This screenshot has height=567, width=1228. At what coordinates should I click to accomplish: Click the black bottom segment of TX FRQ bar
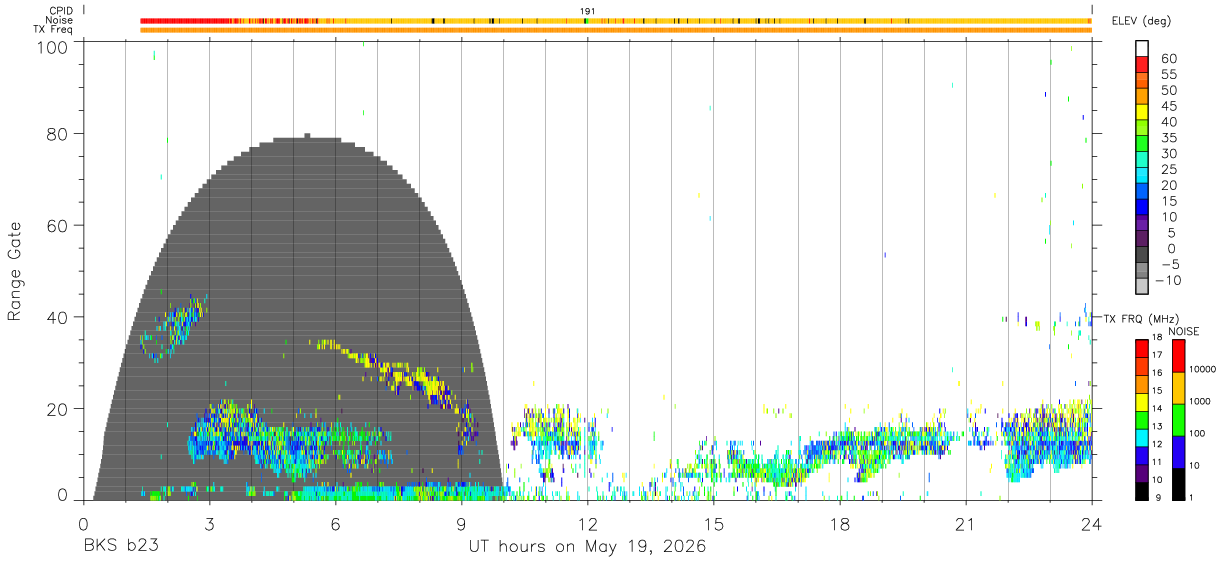pos(1141,491)
